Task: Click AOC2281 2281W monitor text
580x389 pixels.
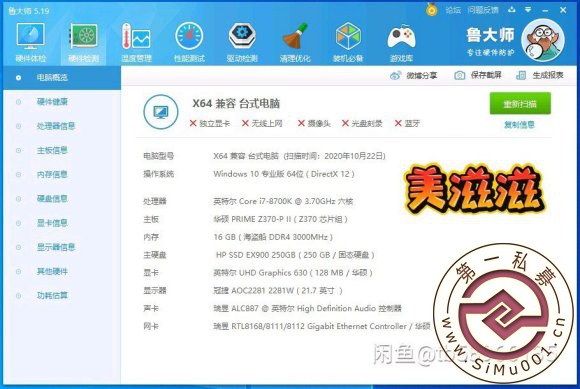Action: (x=278, y=291)
